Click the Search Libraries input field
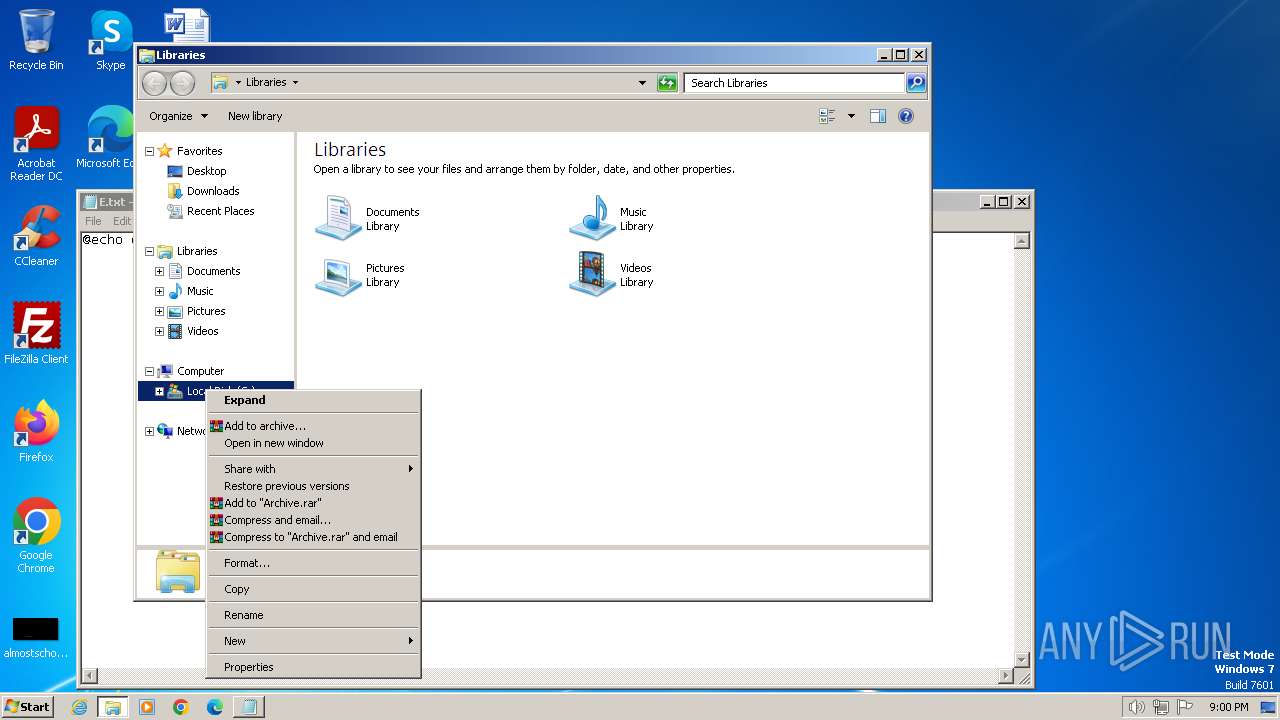 795,83
